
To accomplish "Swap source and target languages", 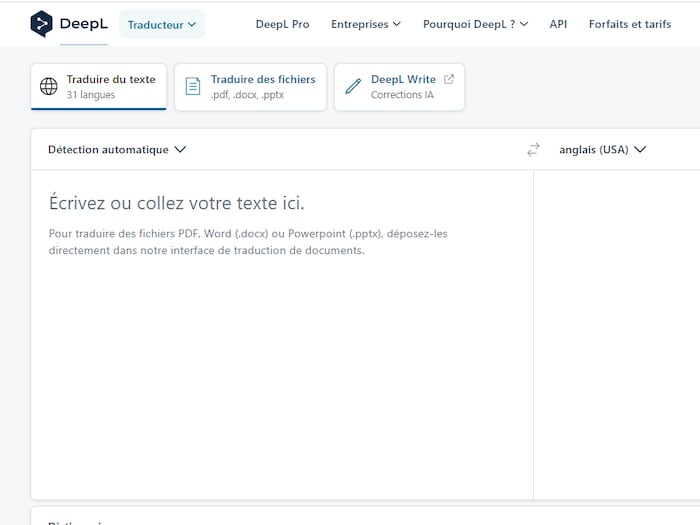I will point(533,150).
